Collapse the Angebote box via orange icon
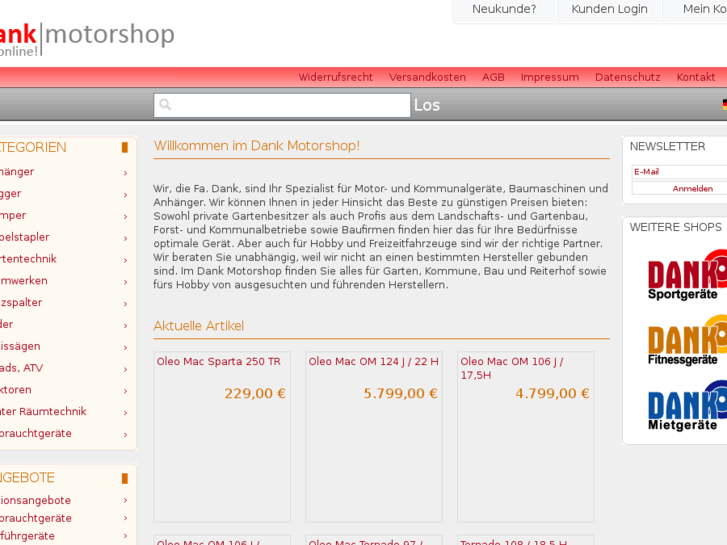This screenshot has height=545, width=727. pos(125,478)
